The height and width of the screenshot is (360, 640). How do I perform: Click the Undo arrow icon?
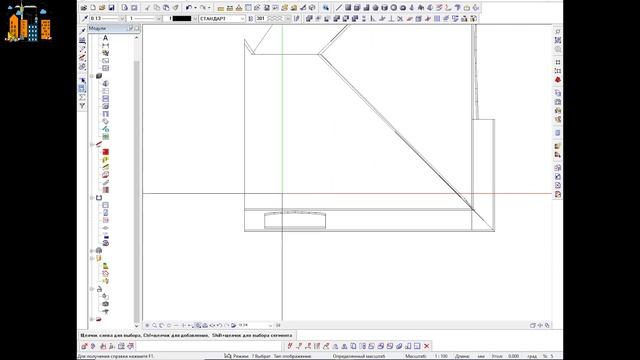pos(189,8)
